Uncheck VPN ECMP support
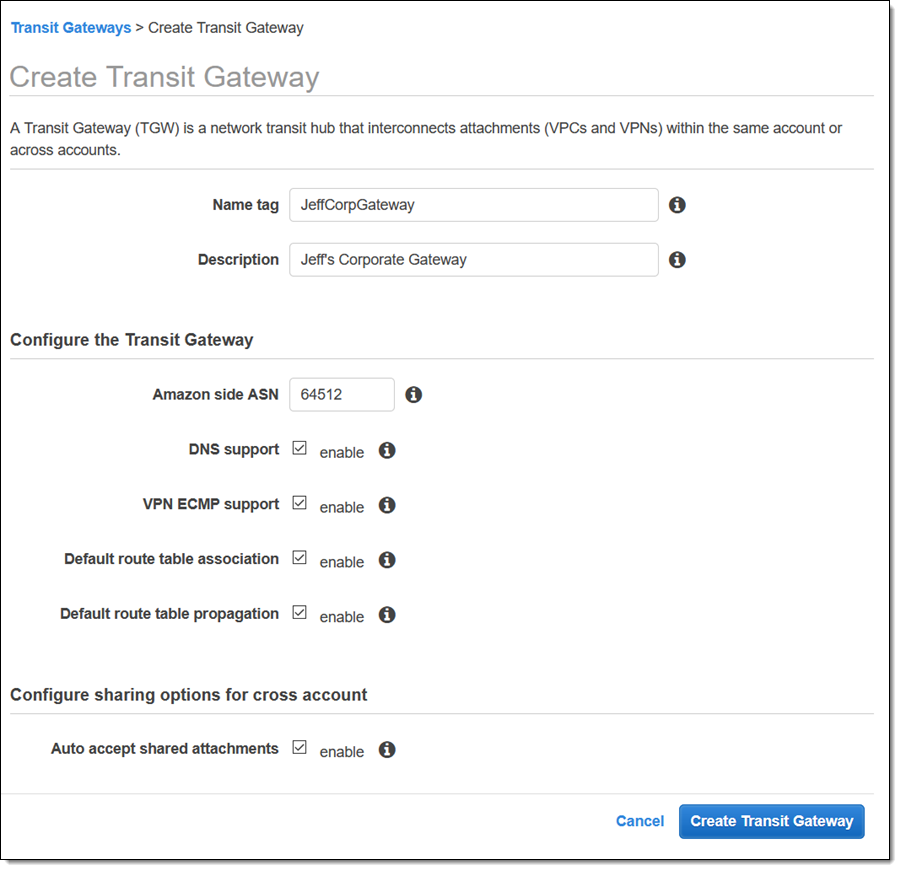 pyautogui.click(x=299, y=504)
